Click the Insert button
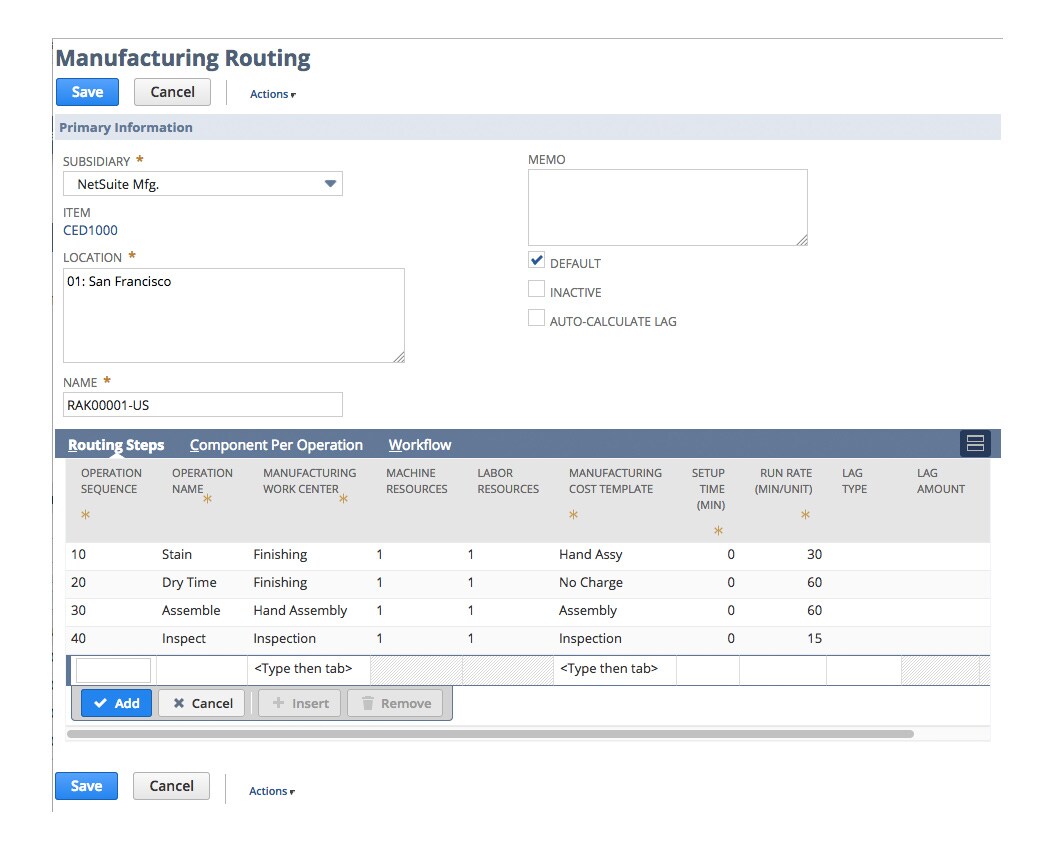Screen dimensions: 1054x850 [300, 703]
